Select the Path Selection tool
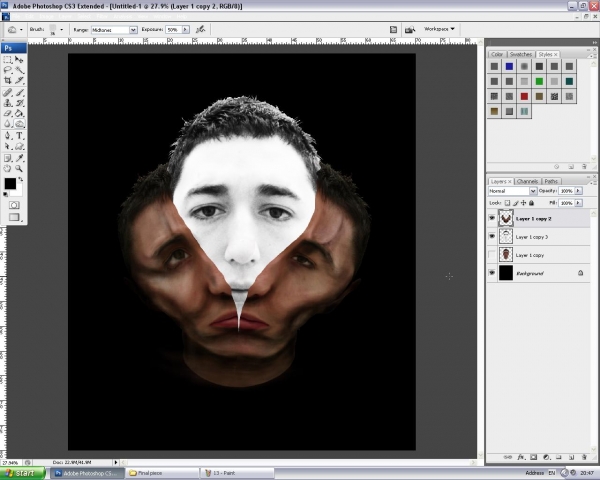 8,146
